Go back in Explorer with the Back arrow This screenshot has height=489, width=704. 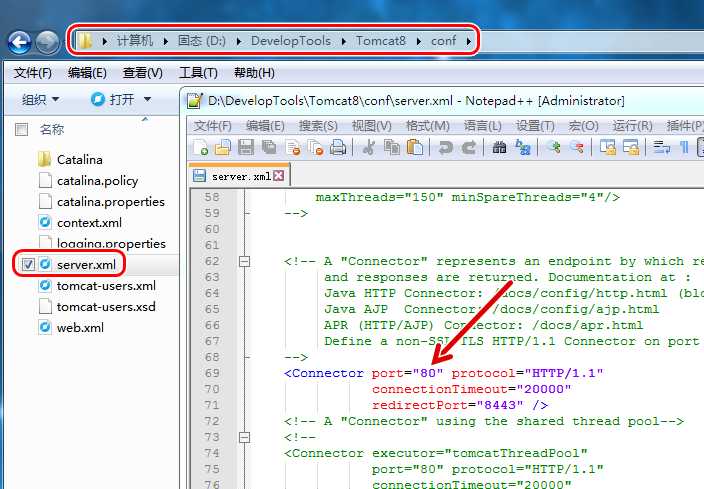point(19,43)
